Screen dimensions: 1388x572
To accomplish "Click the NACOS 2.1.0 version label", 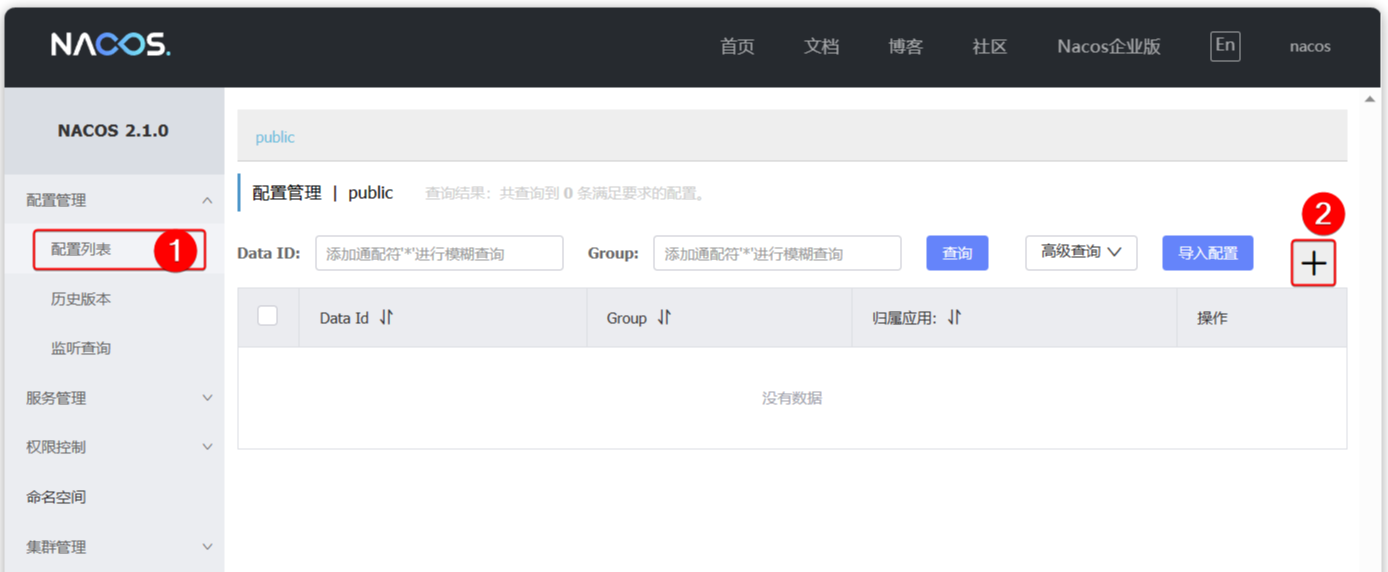I will (113, 131).
